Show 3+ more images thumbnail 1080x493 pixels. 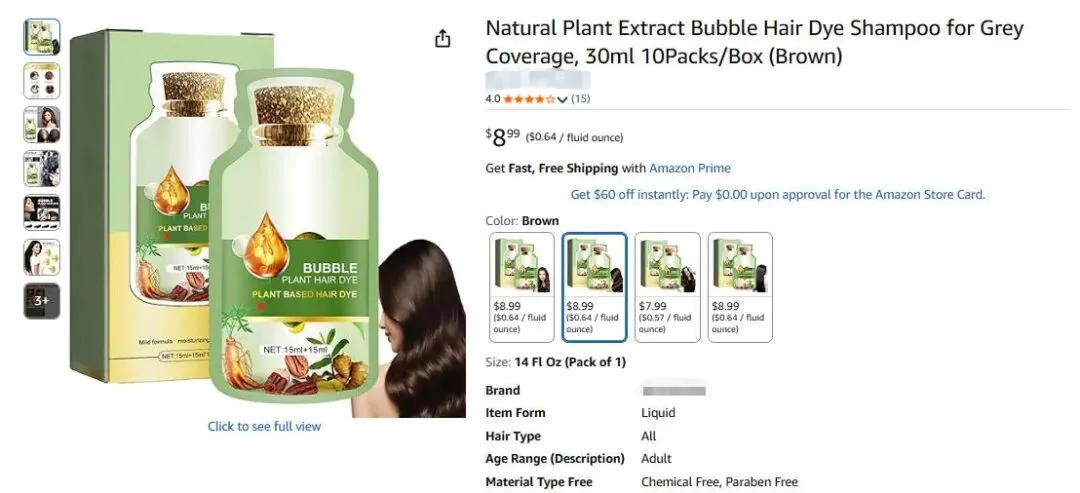(x=42, y=301)
